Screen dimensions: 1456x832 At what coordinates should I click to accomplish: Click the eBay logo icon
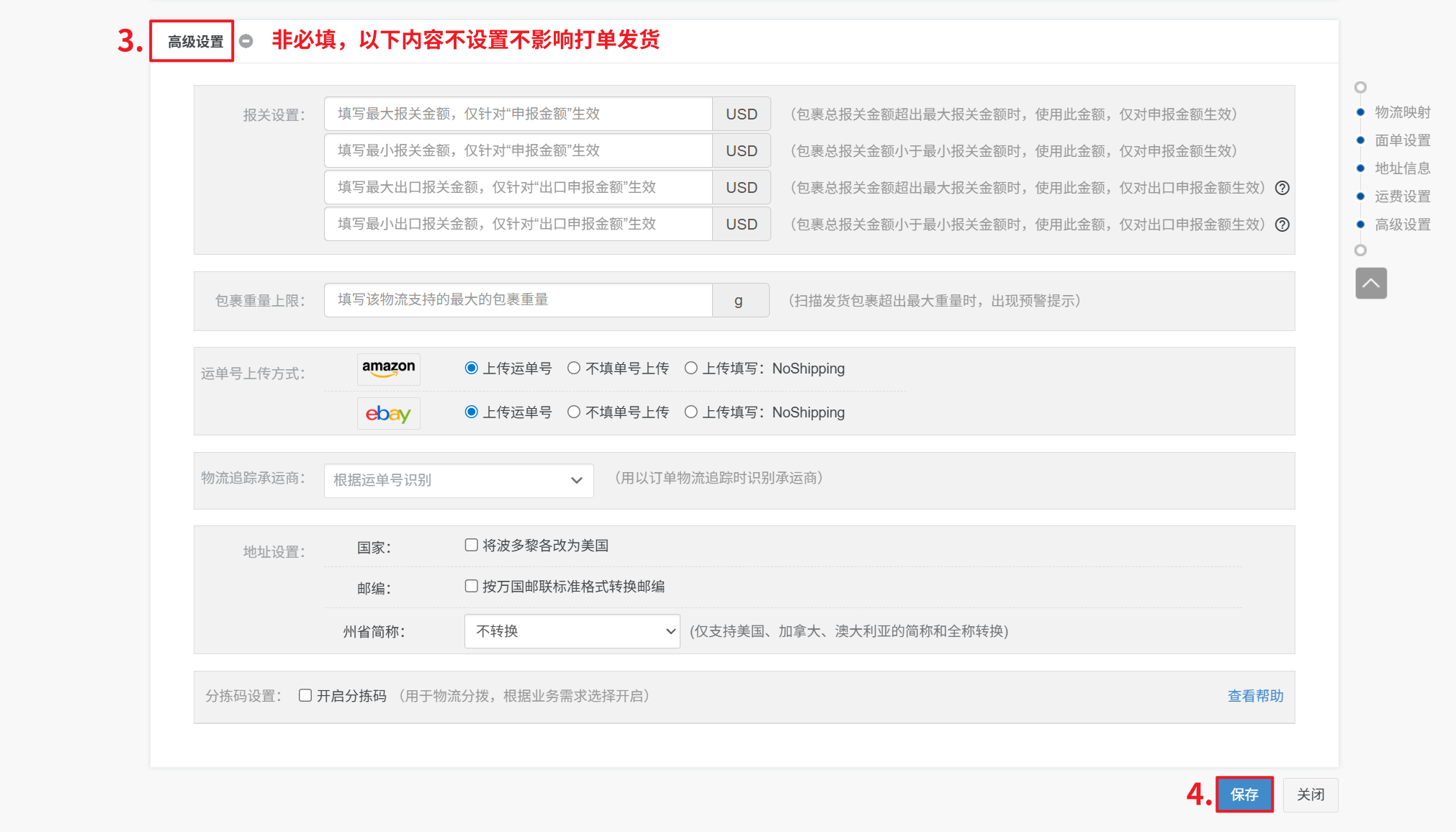coord(388,413)
